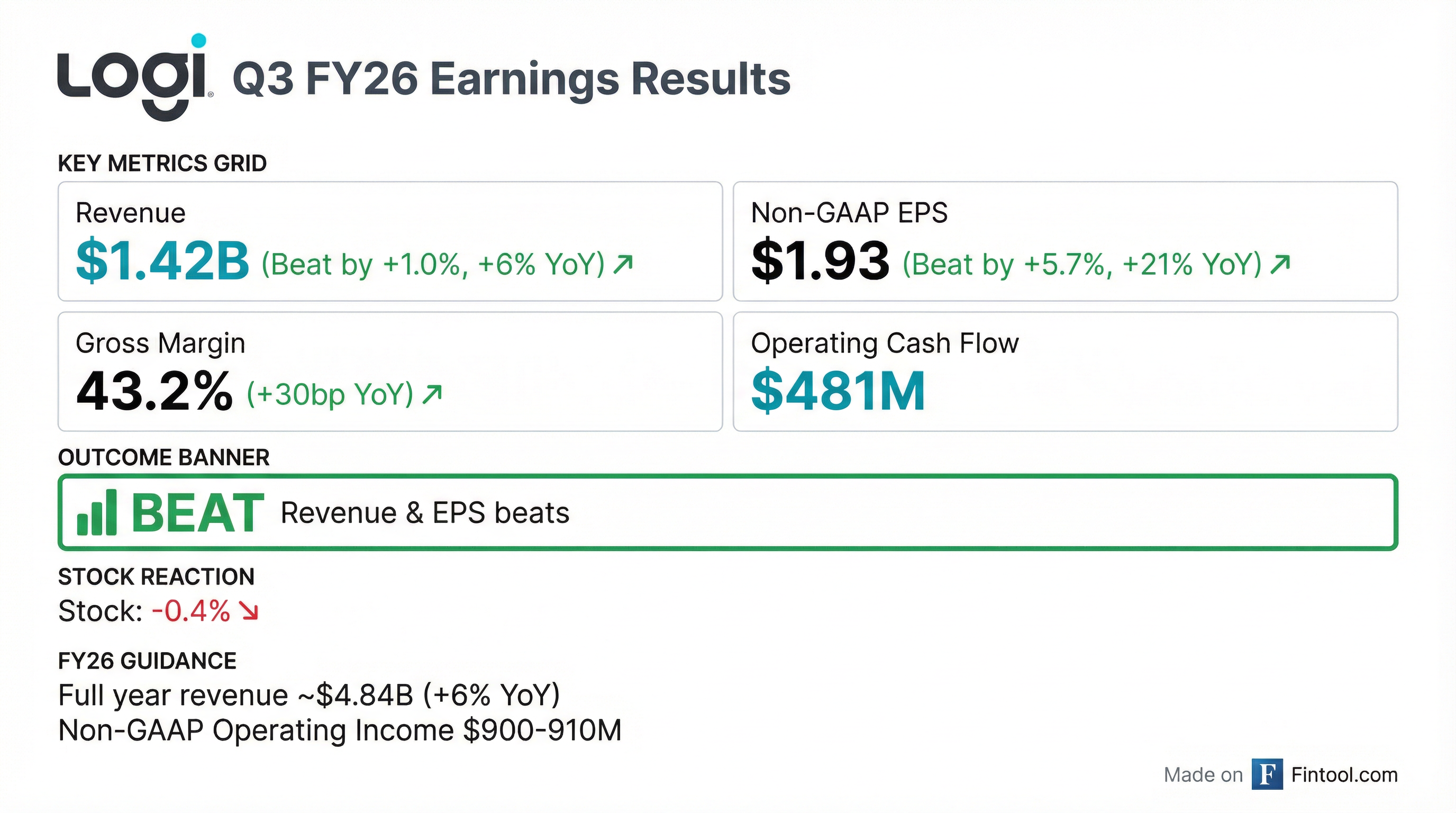Select the $1.42B revenue figure
This screenshot has width=1456, height=813.
click(x=162, y=260)
